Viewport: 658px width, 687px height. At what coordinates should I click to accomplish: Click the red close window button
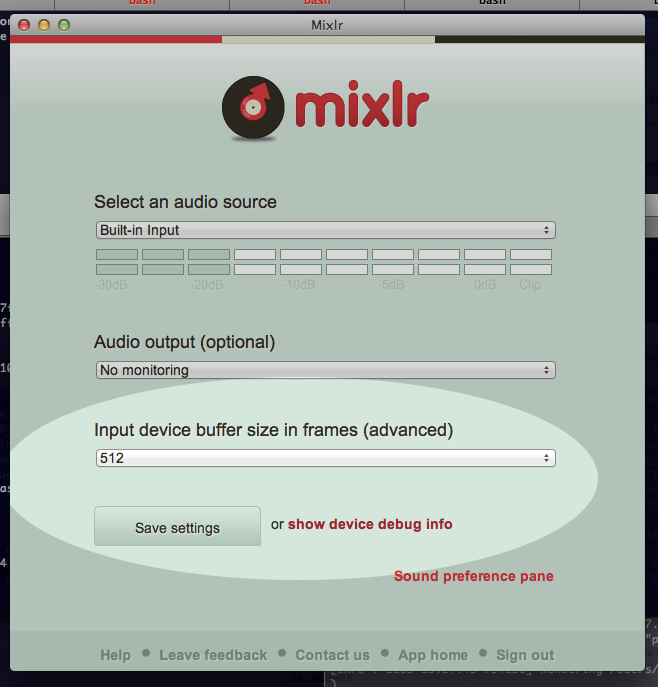24,25
